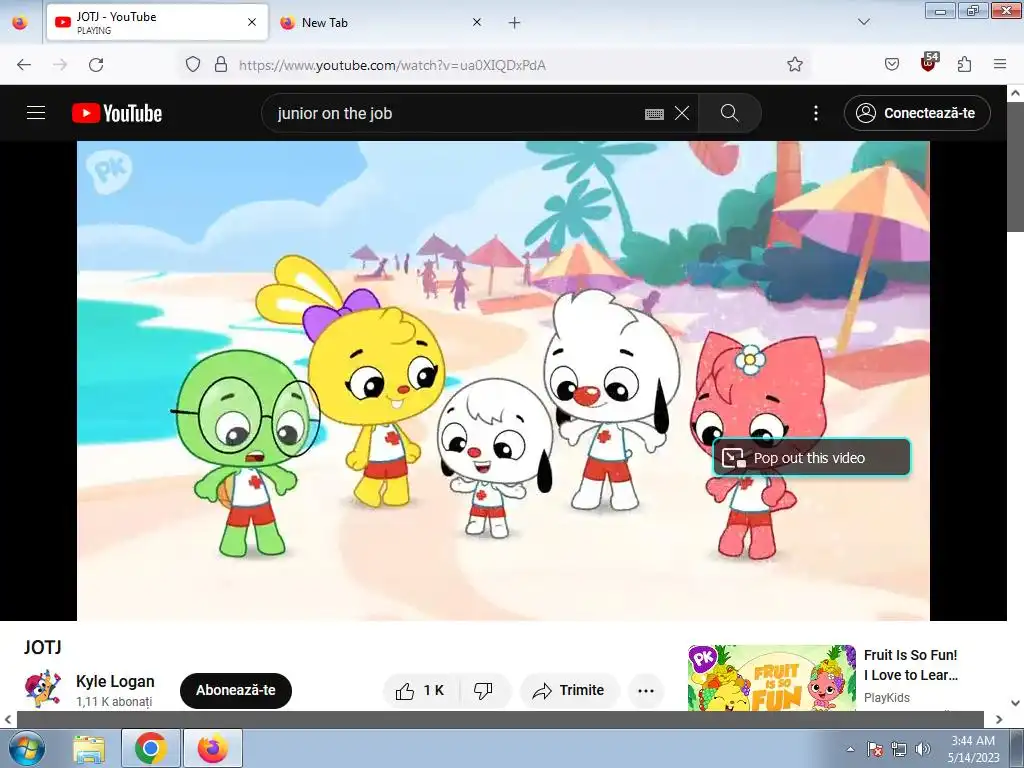Select Firefox on the taskbar

[213, 748]
